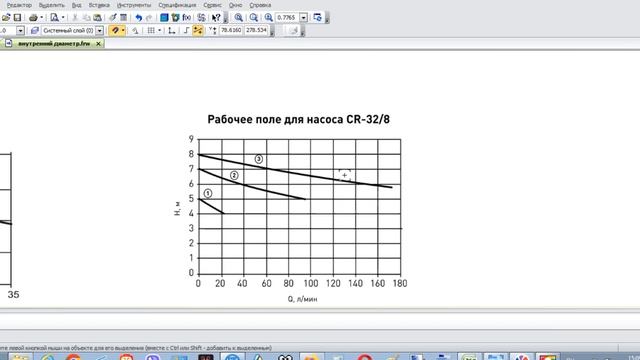Open the Вид menu

click(x=76, y=5)
